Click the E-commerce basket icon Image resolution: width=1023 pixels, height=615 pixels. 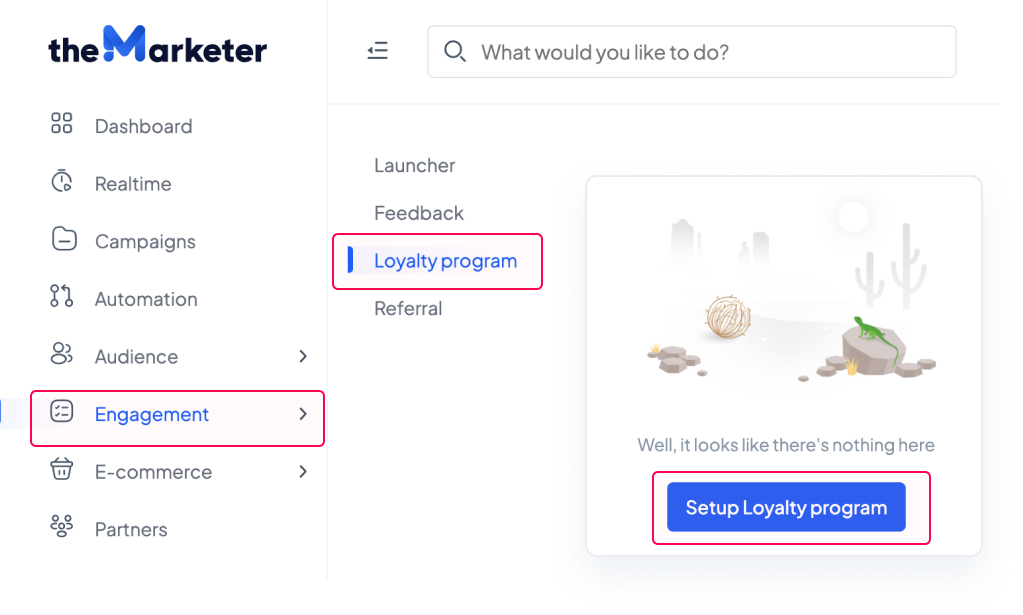point(61,469)
